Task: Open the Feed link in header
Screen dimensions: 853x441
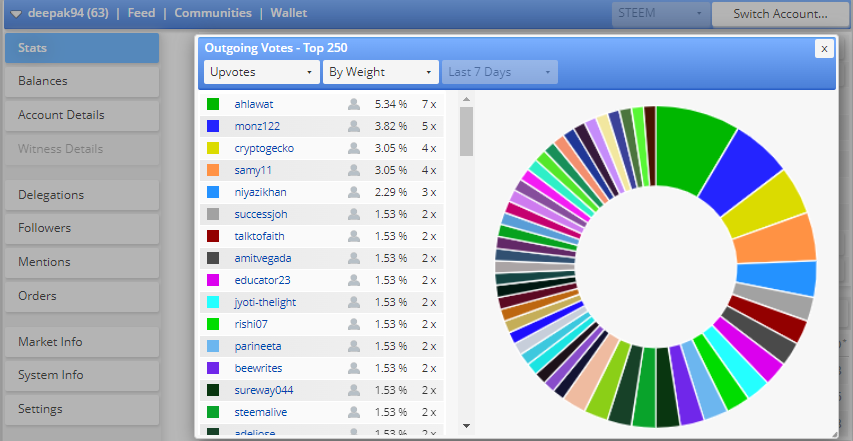Action: point(141,13)
